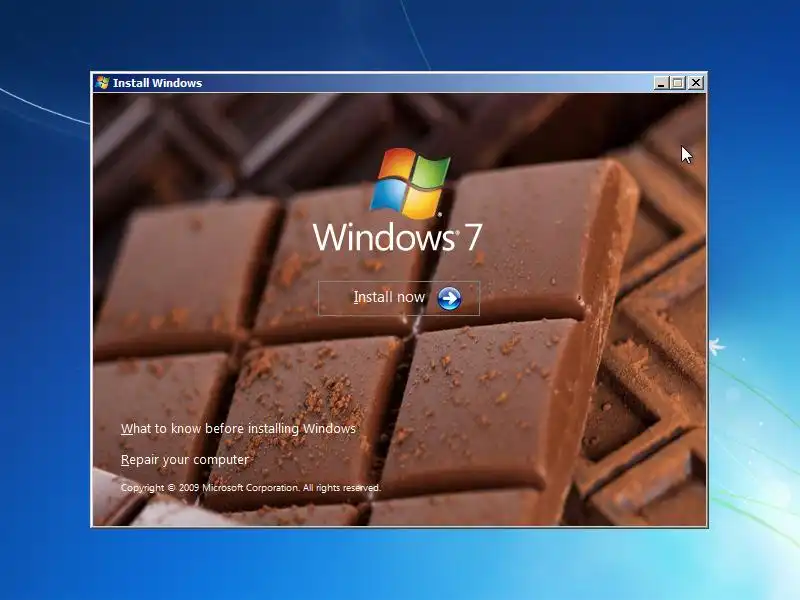This screenshot has height=600, width=800.
Task: Minimize the Install Windows window
Action: (x=661, y=83)
